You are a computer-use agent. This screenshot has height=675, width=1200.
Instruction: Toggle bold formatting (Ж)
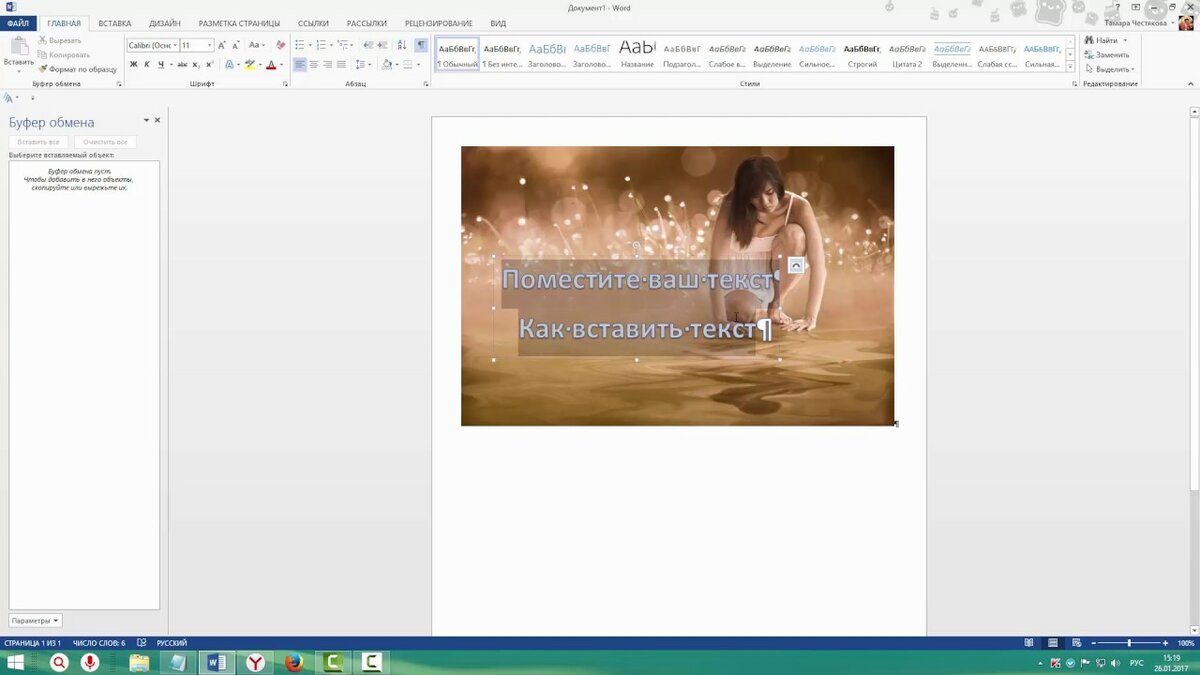[133, 64]
